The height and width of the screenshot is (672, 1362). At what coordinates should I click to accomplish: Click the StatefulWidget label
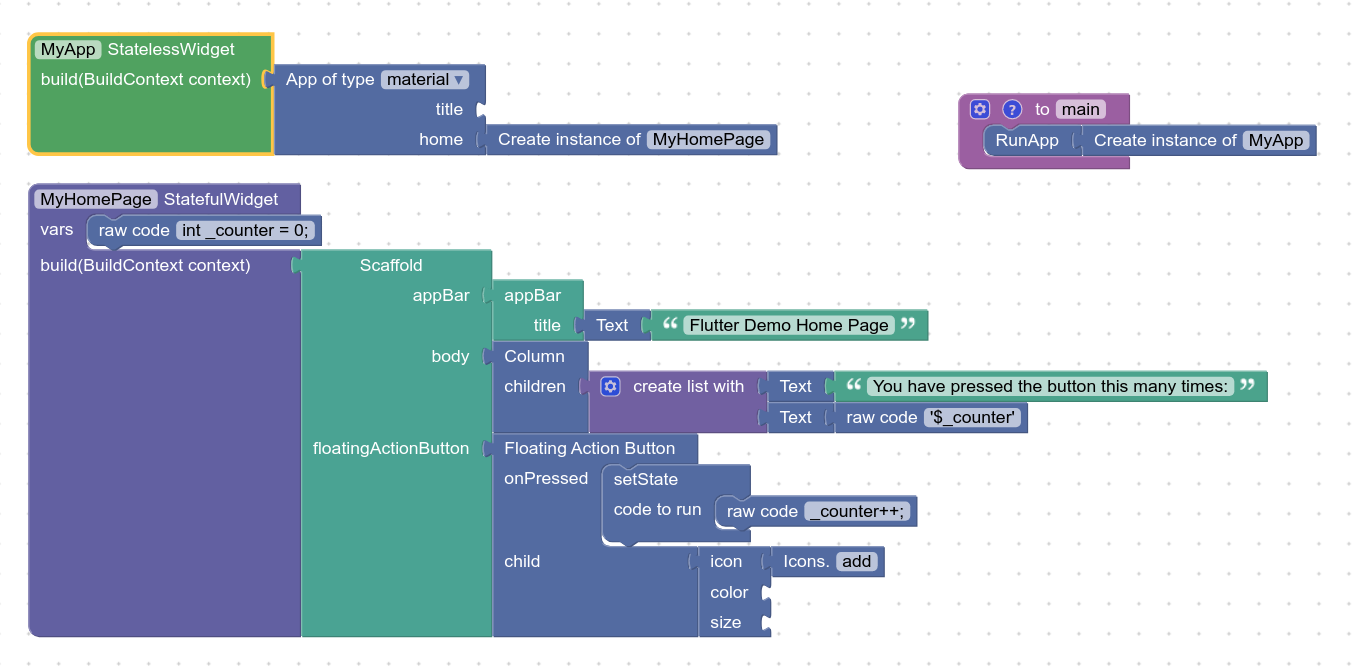pos(221,199)
